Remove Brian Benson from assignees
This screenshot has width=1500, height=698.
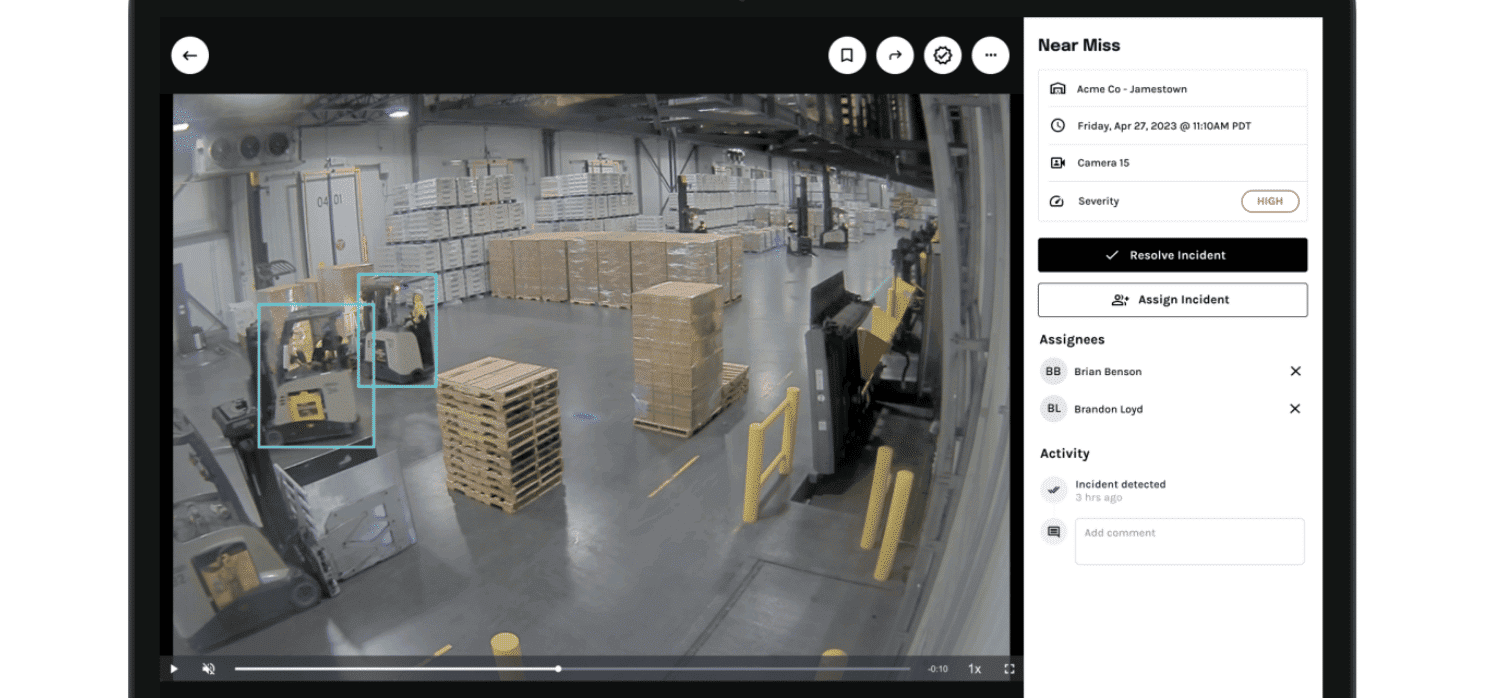[x=1295, y=372]
